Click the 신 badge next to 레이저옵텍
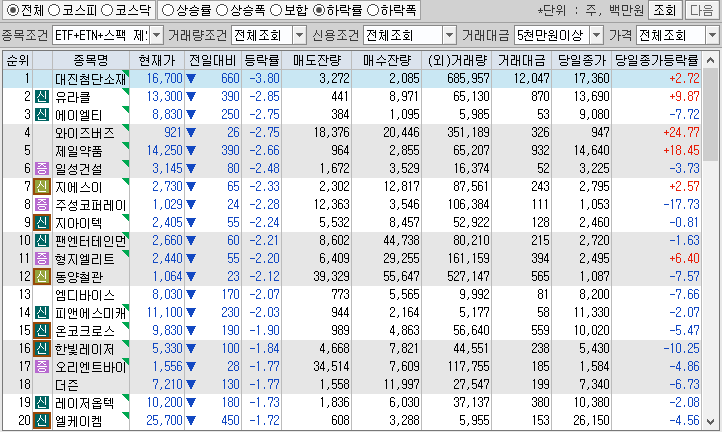 [x=42, y=403]
